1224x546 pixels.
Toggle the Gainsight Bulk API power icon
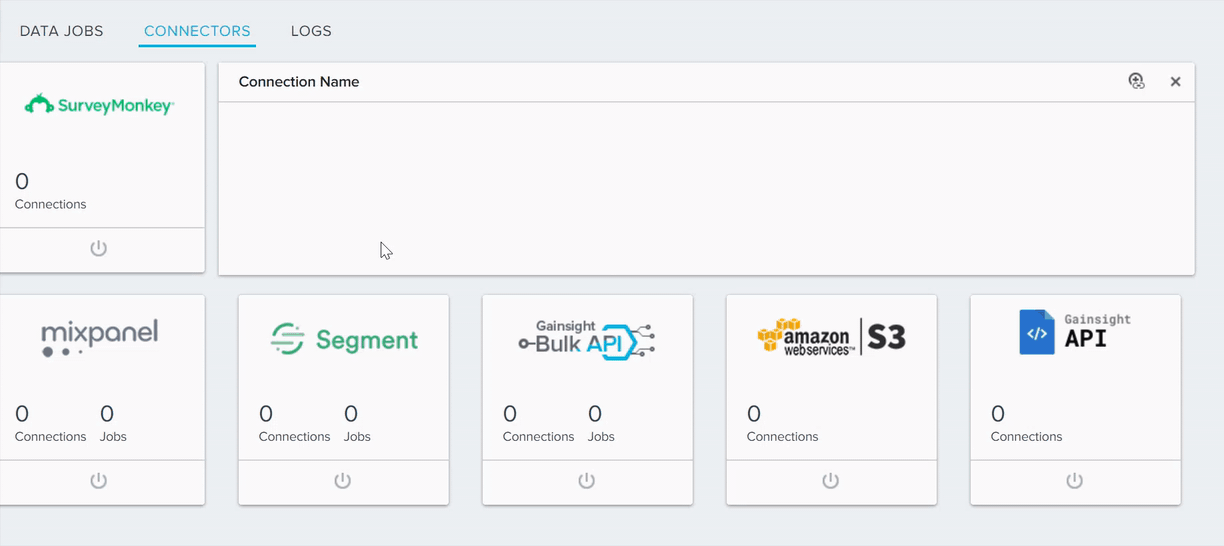click(586, 481)
